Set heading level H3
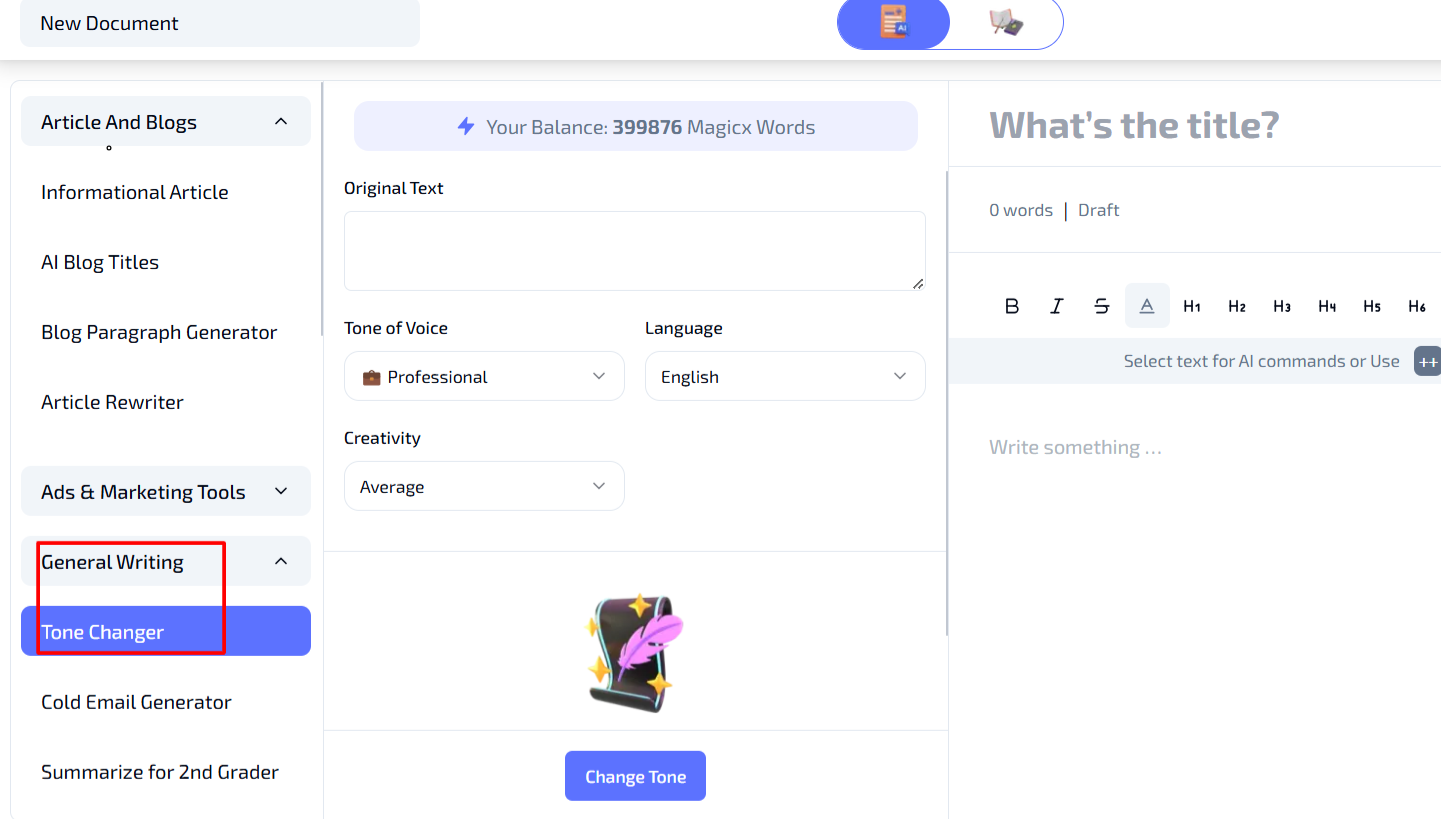Image resolution: width=1441 pixels, height=819 pixels. [1282, 306]
